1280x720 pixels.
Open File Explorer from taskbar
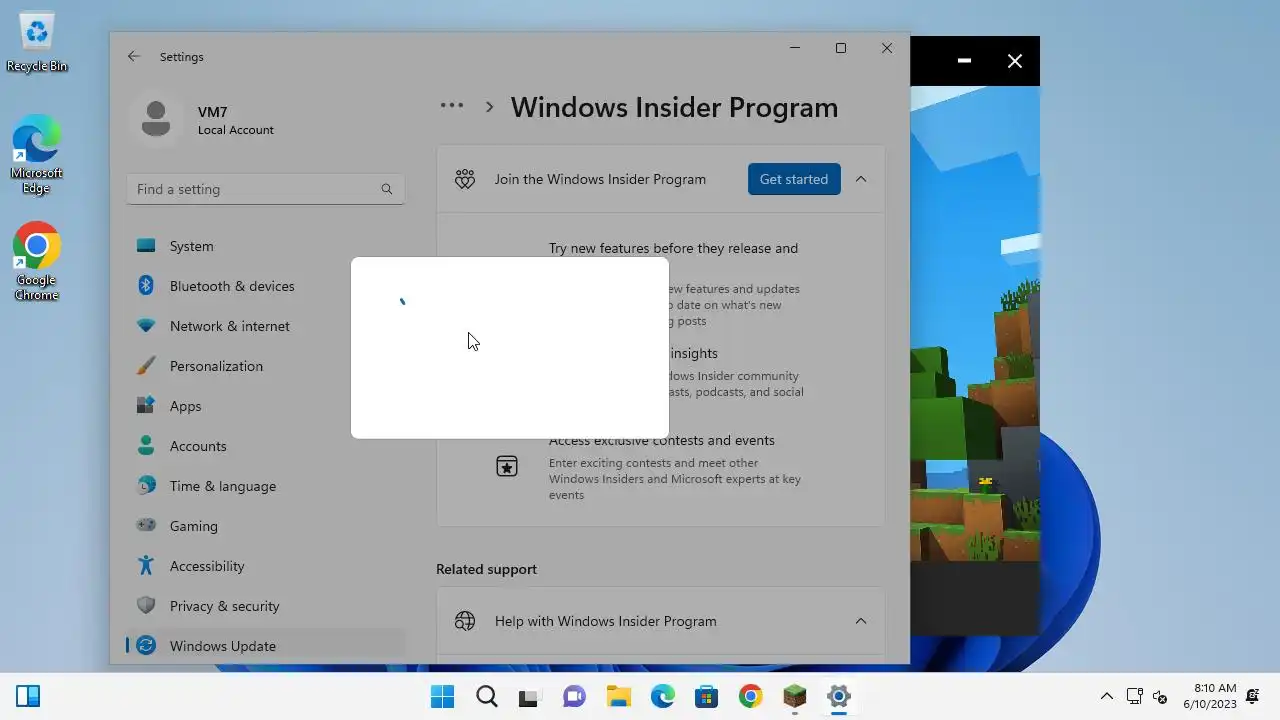pyautogui.click(x=618, y=696)
